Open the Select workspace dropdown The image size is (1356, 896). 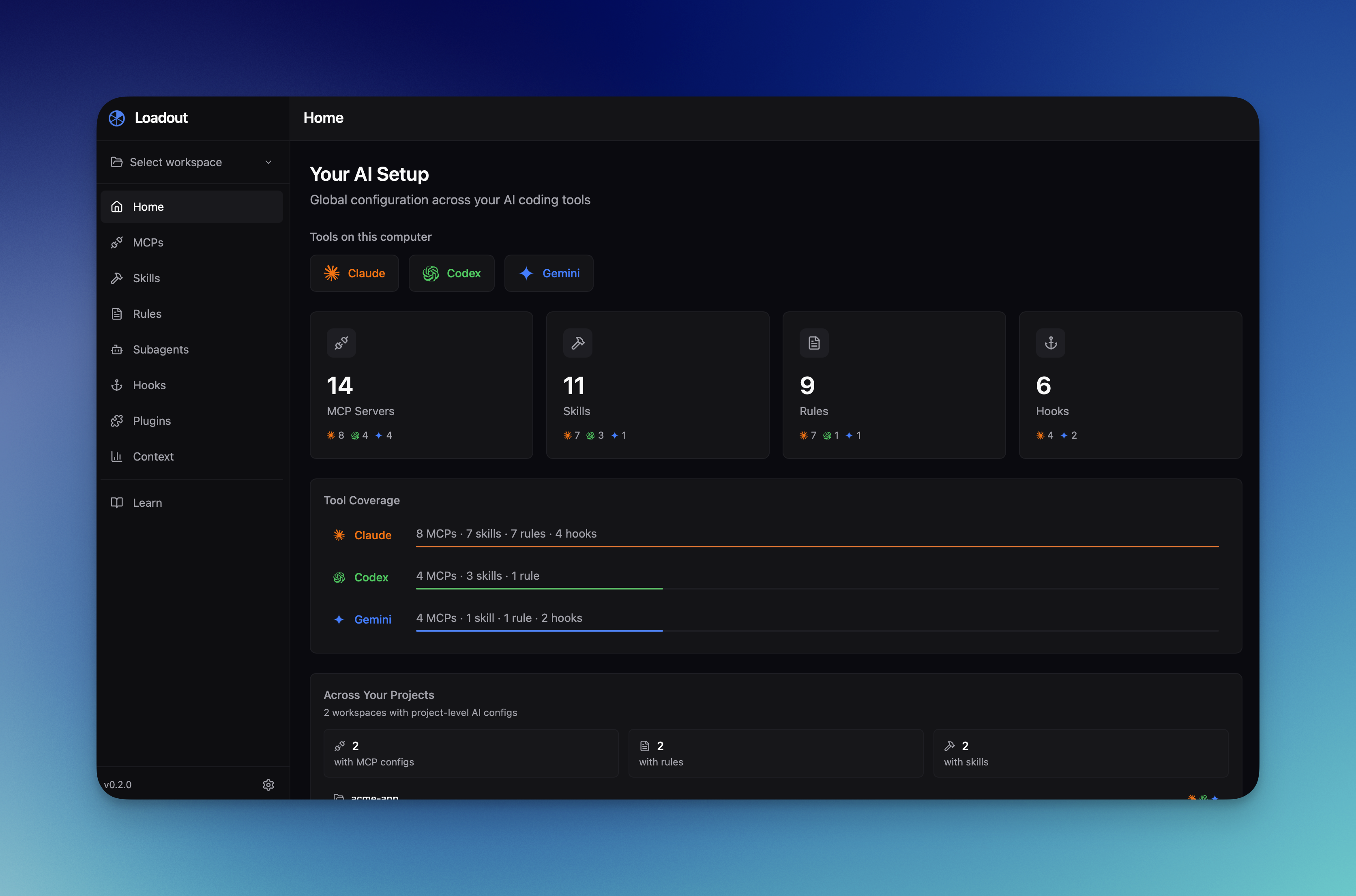[x=192, y=162]
